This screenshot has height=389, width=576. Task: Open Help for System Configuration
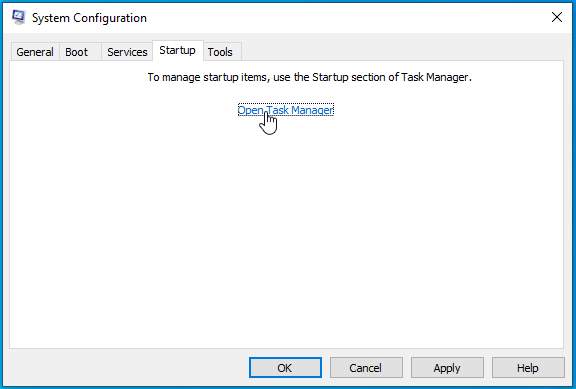(x=528, y=368)
